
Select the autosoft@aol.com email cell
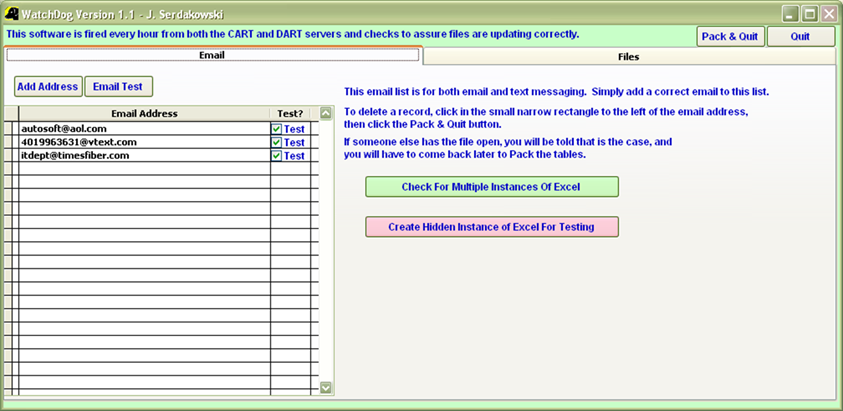tap(144, 129)
